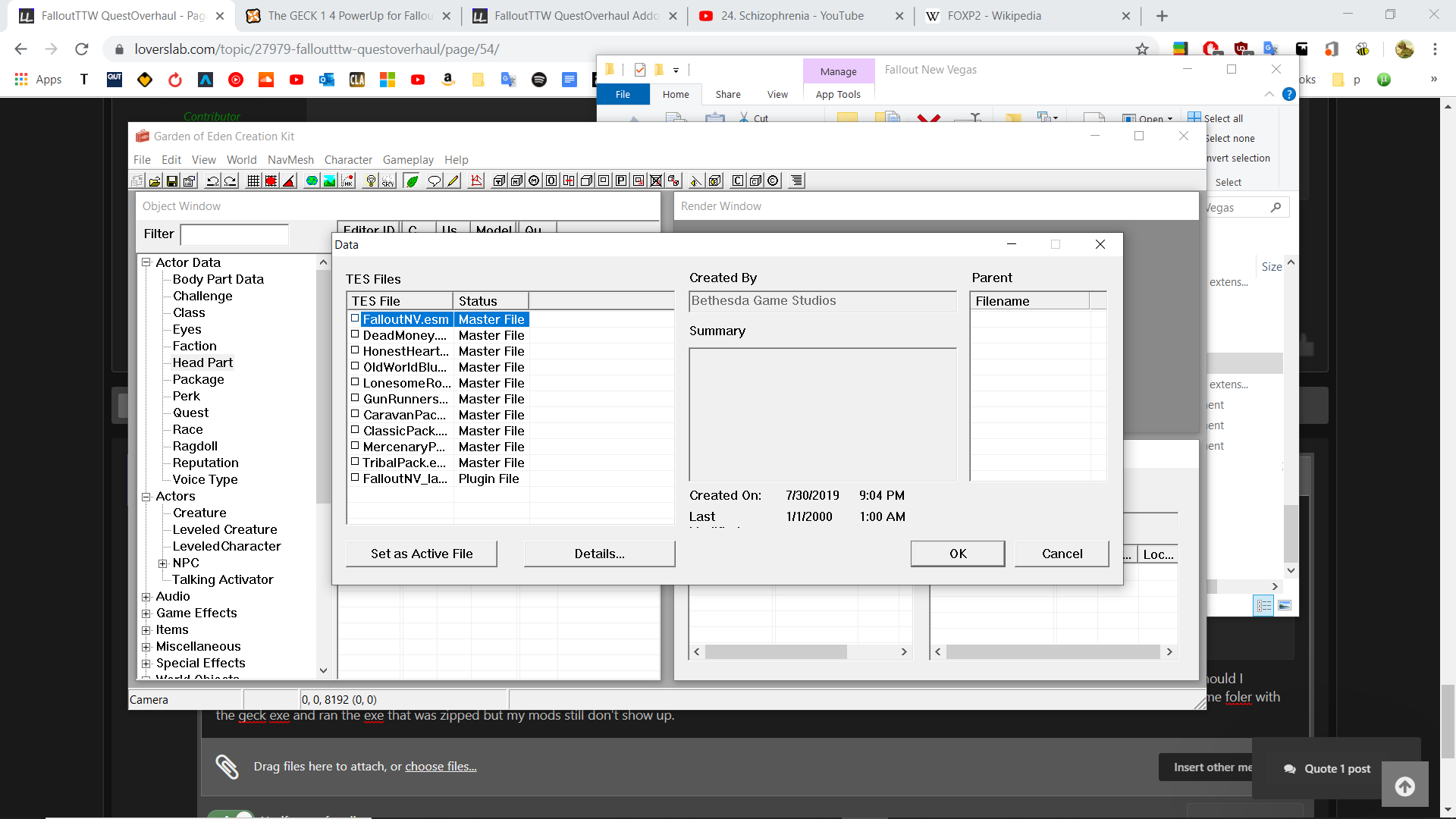The height and width of the screenshot is (819, 1456).
Task: Collapse the Actors tree node
Action: [146, 497]
